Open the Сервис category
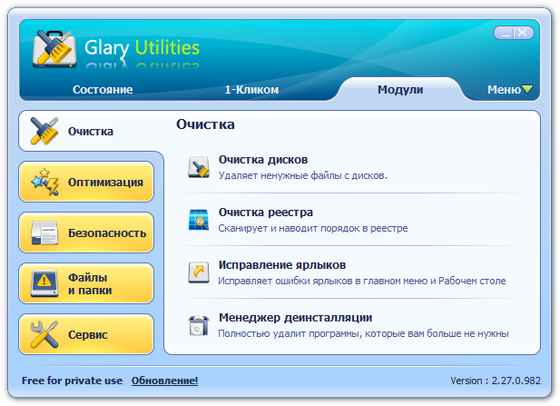 [86, 334]
